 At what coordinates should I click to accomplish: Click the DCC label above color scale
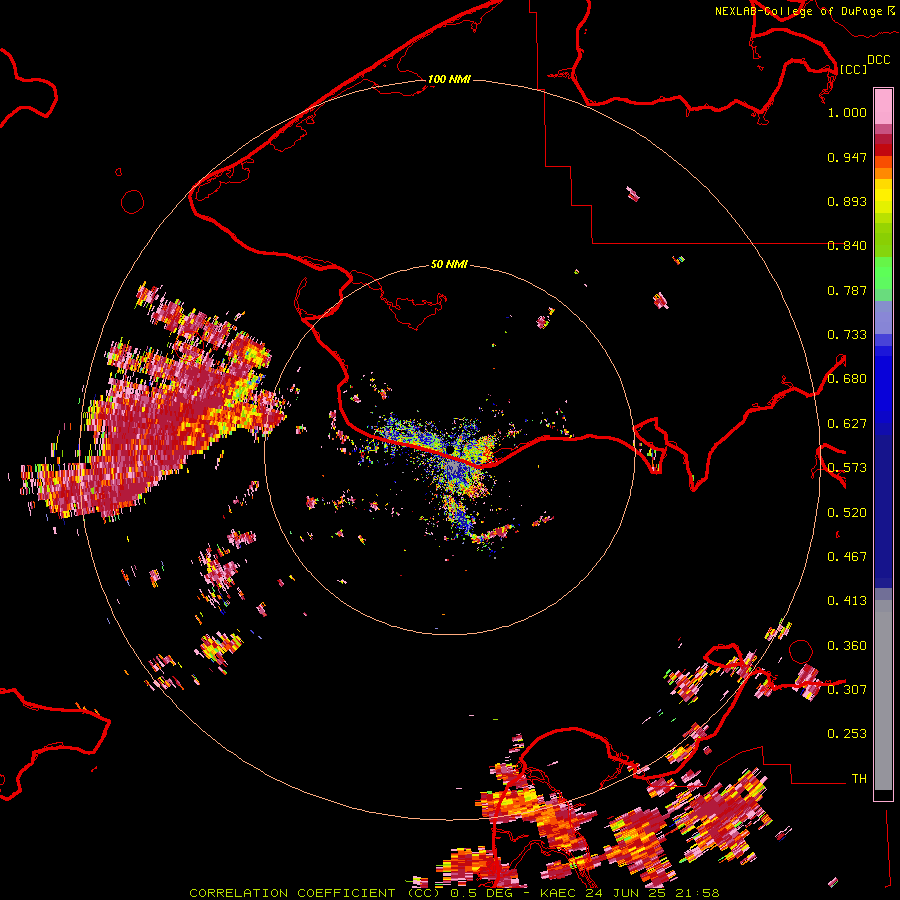tap(879, 60)
